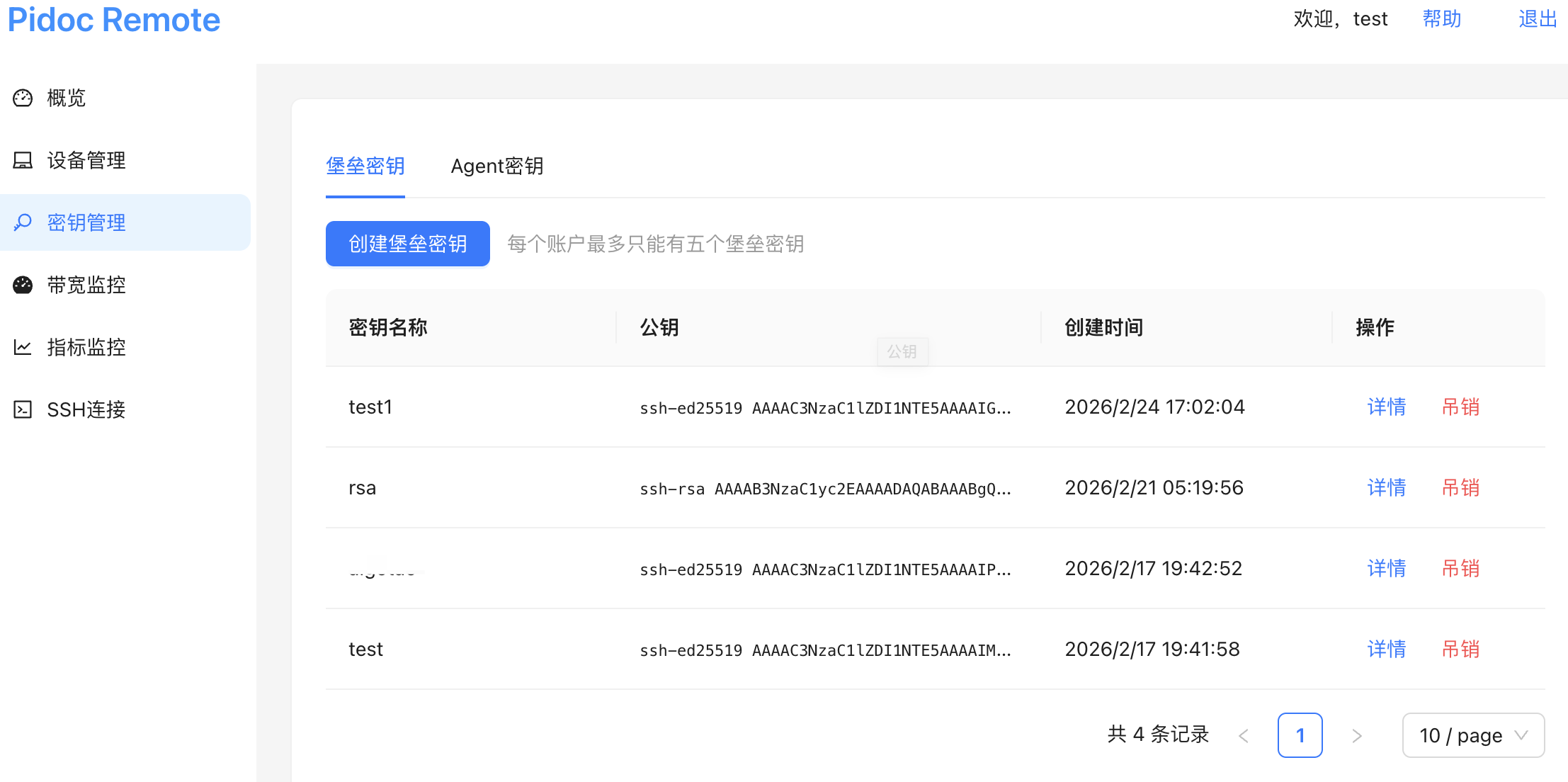
Task: Open the 概览 overview page
Action: pyautogui.click(x=66, y=98)
